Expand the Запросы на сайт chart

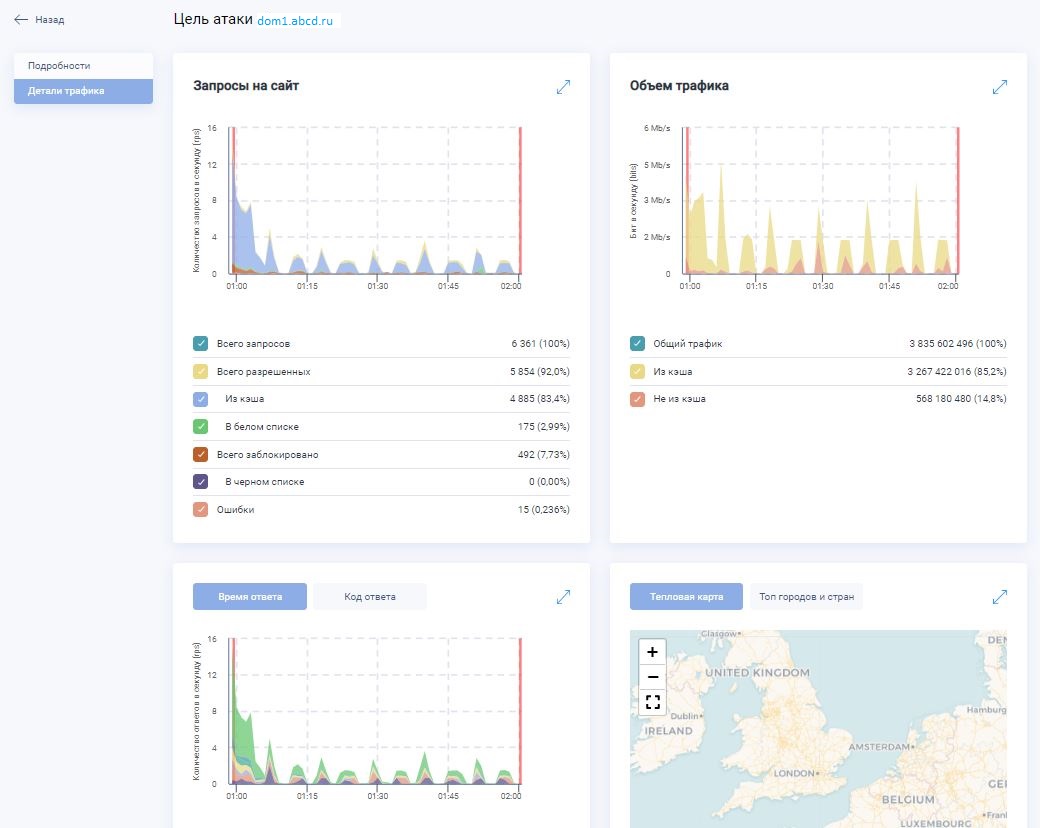click(x=563, y=87)
